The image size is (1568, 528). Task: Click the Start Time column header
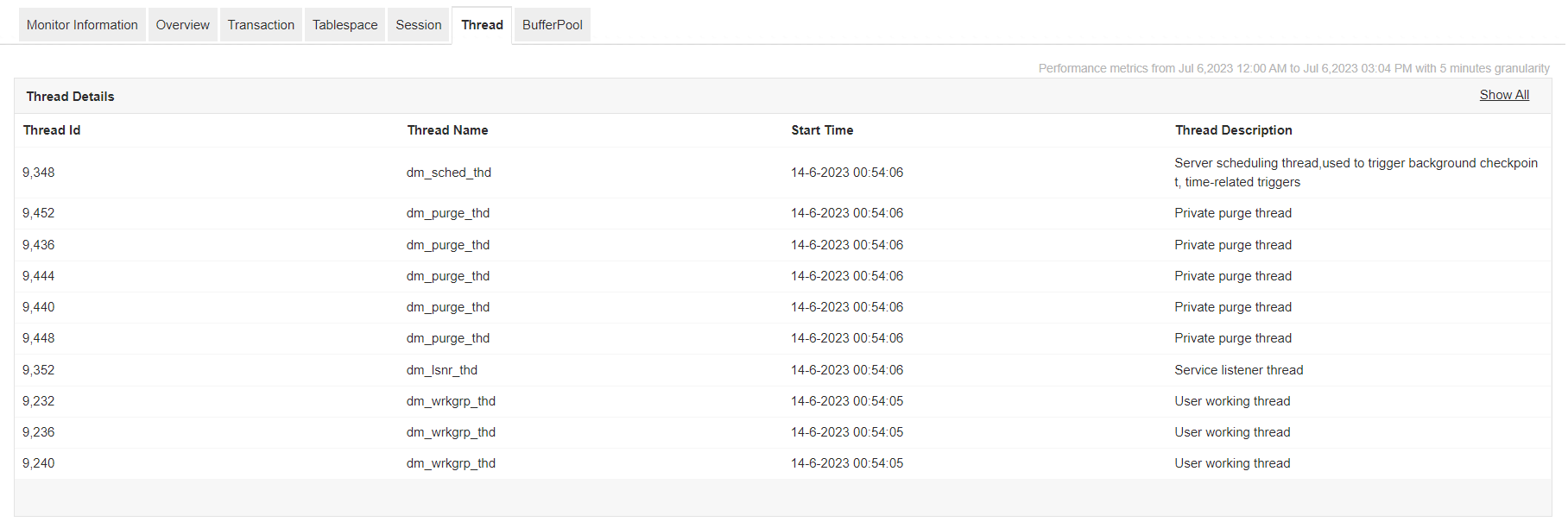[x=822, y=130]
